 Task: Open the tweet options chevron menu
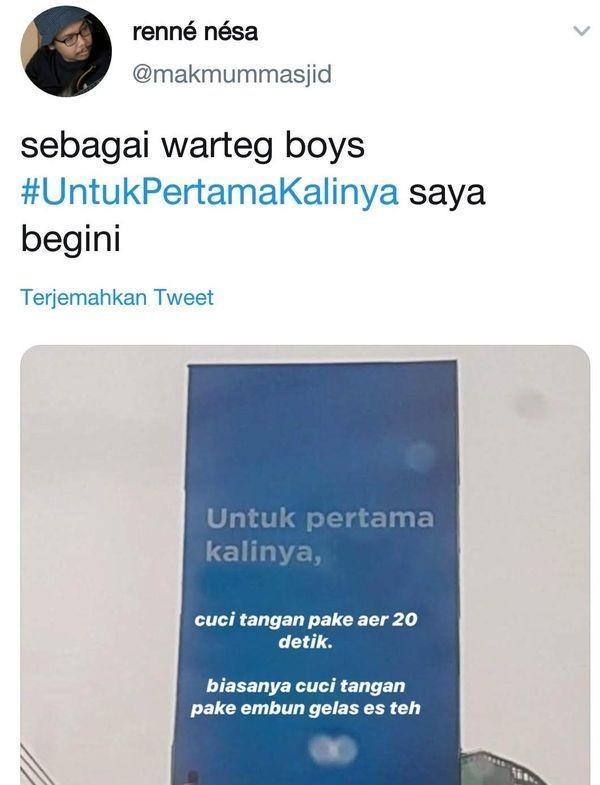pos(581,32)
